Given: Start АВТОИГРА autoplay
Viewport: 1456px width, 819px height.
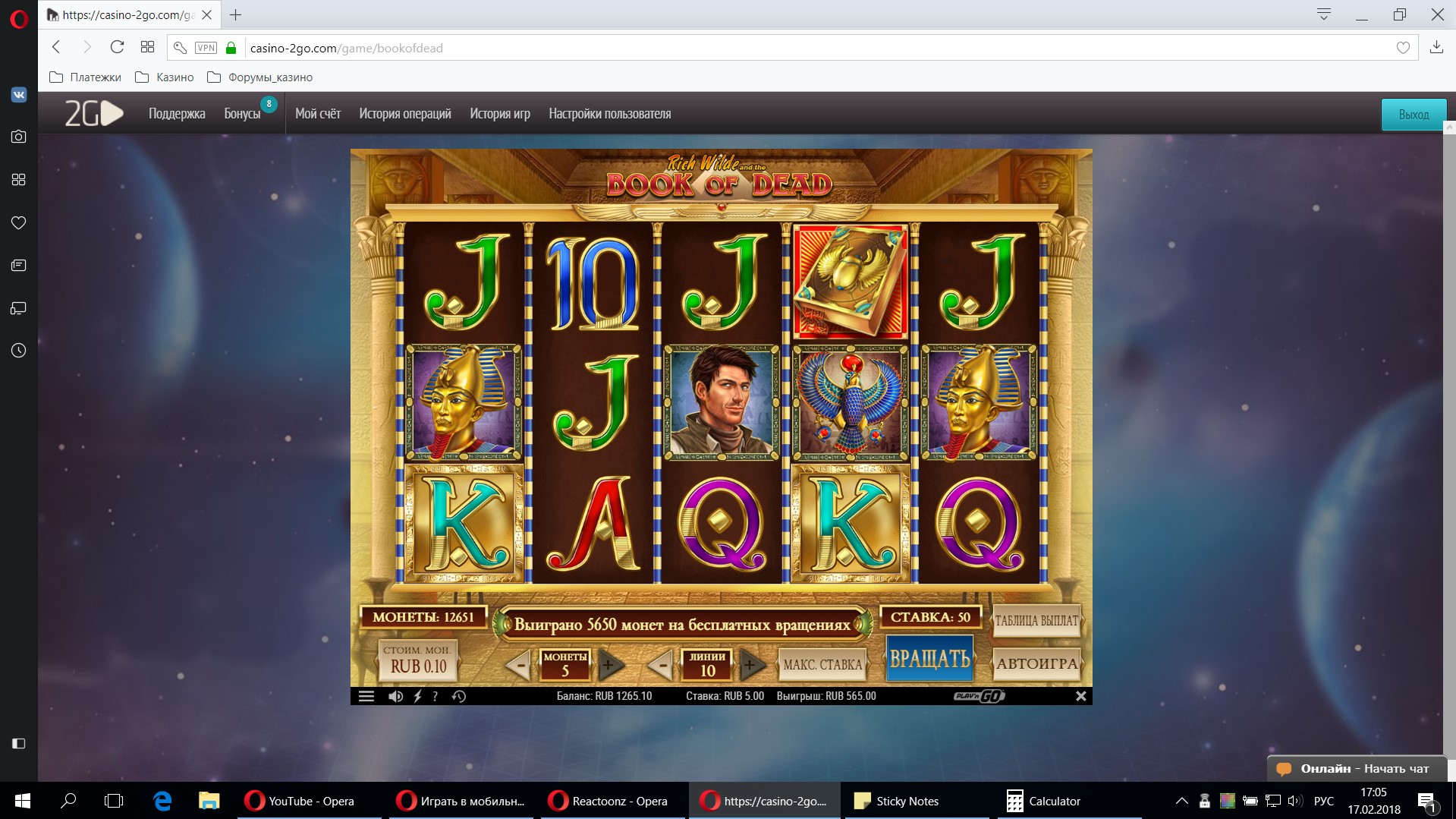Looking at the screenshot, I should click(x=1036, y=663).
